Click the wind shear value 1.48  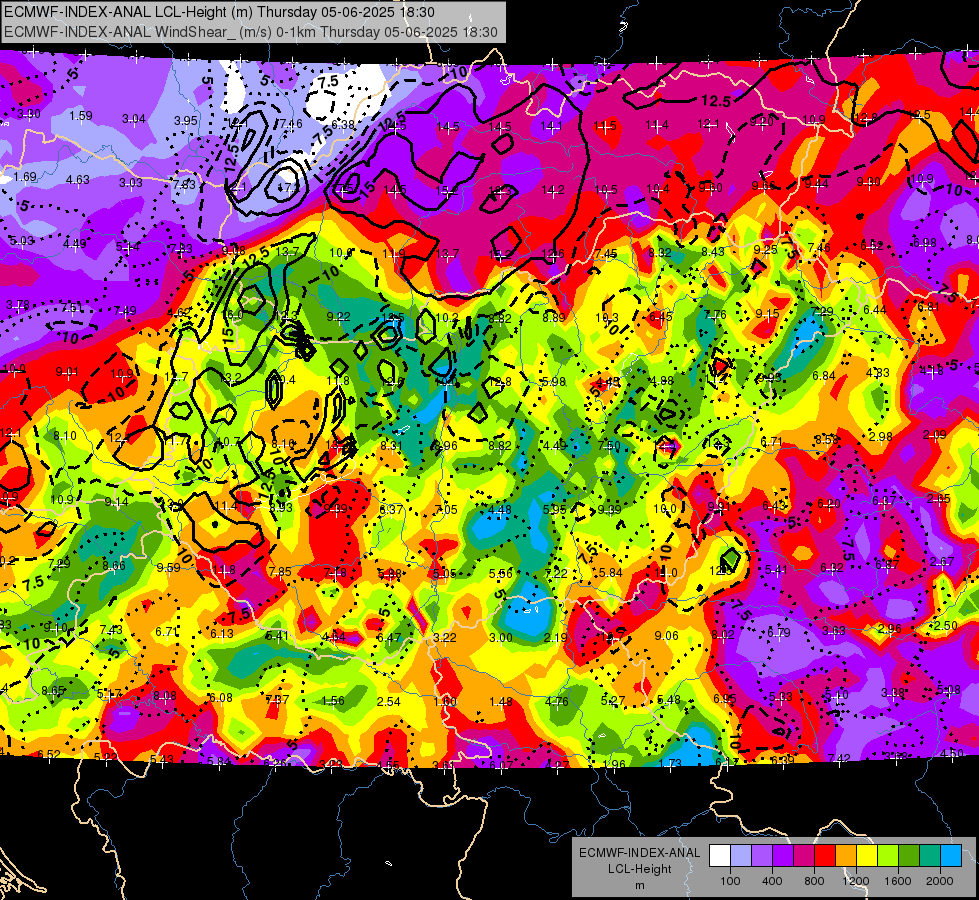(x=501, y=701)
